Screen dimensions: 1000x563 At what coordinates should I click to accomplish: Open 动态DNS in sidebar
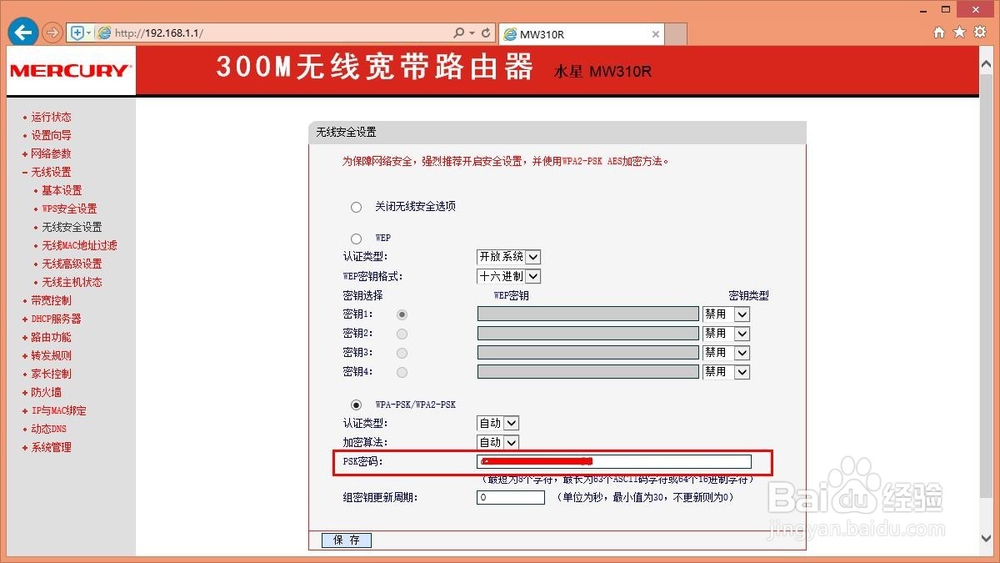click(x=48, y=429)
